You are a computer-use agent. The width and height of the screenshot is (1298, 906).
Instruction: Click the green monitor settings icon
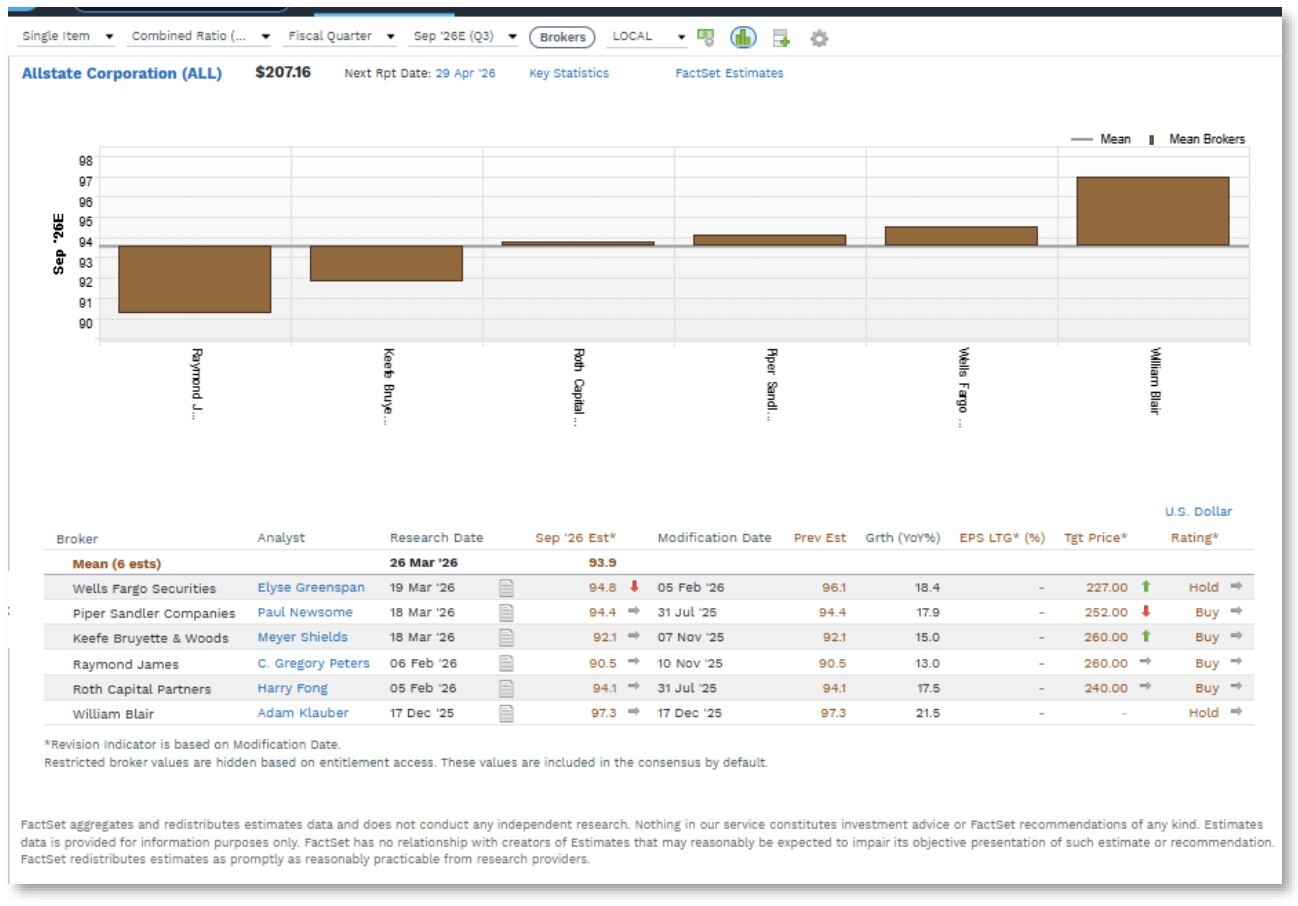coord(706,37)
